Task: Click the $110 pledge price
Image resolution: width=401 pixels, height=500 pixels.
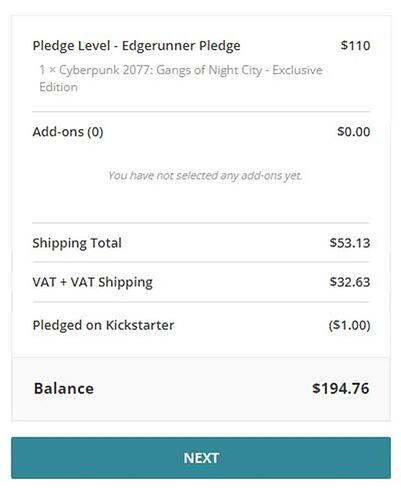Action: (x=355, y=46)
